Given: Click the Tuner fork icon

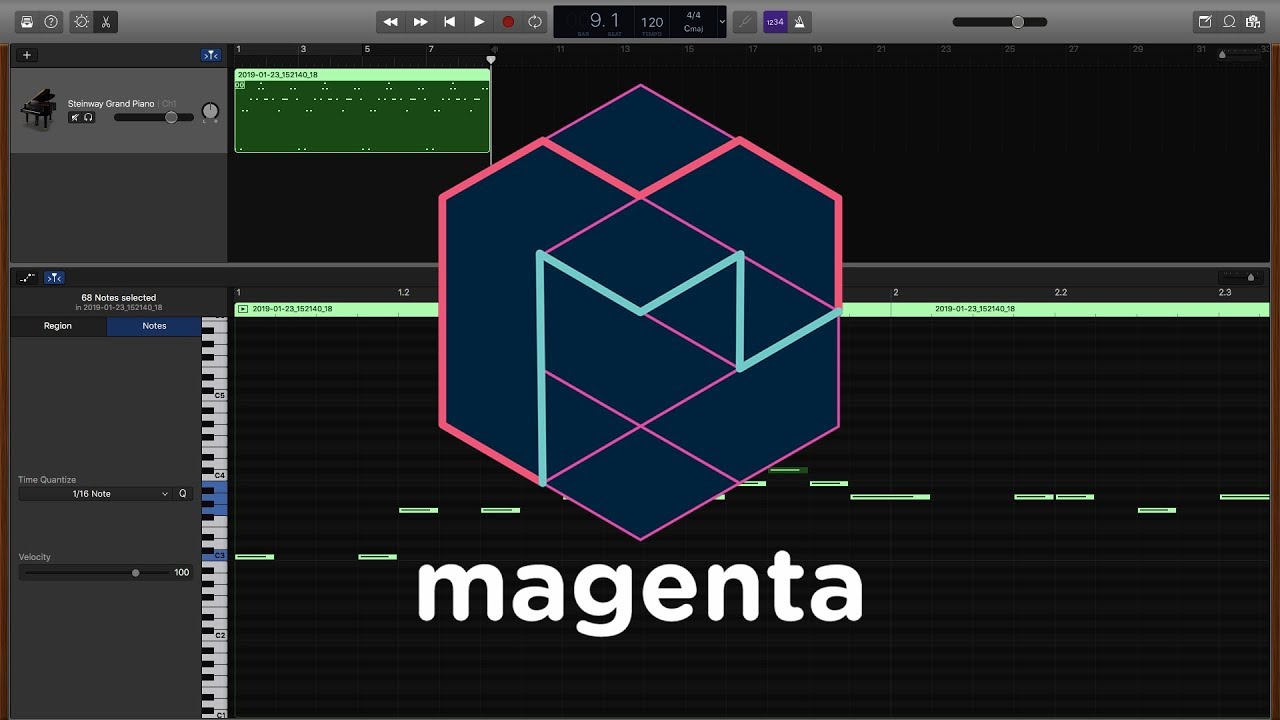Looking at the screenshot, I should coord(744,22).
